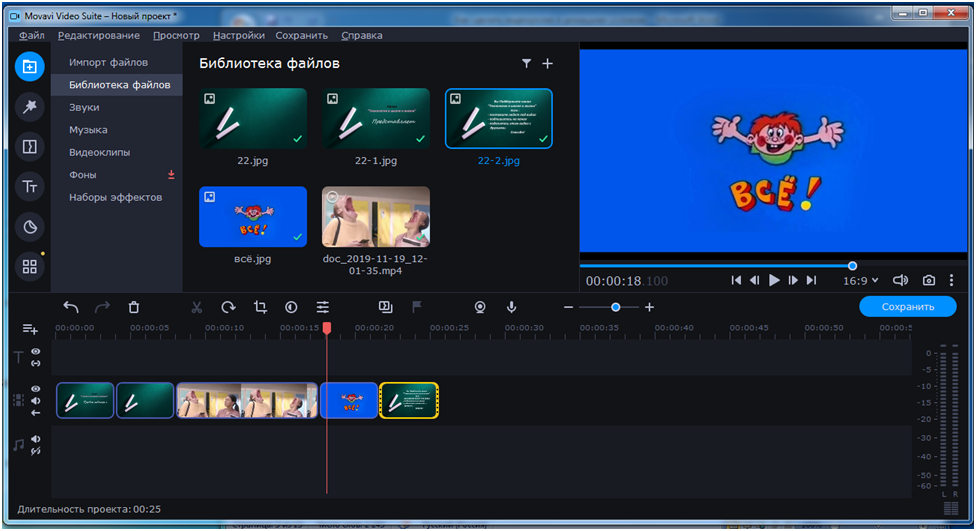
Task: Take a snapshot with camera icon
Action: [929, 280]
